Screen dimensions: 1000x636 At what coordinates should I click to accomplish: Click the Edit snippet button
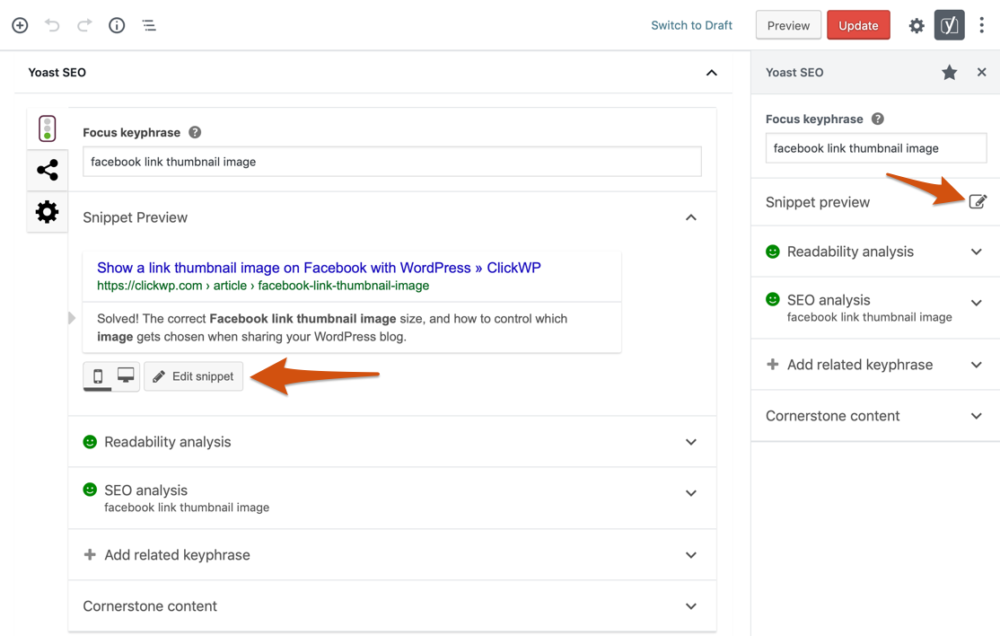pos(193,376)
